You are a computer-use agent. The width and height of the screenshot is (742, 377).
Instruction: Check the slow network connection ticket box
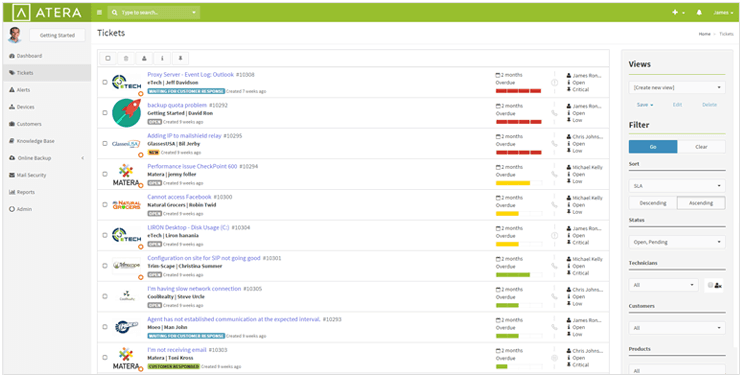tap(105, 297)
